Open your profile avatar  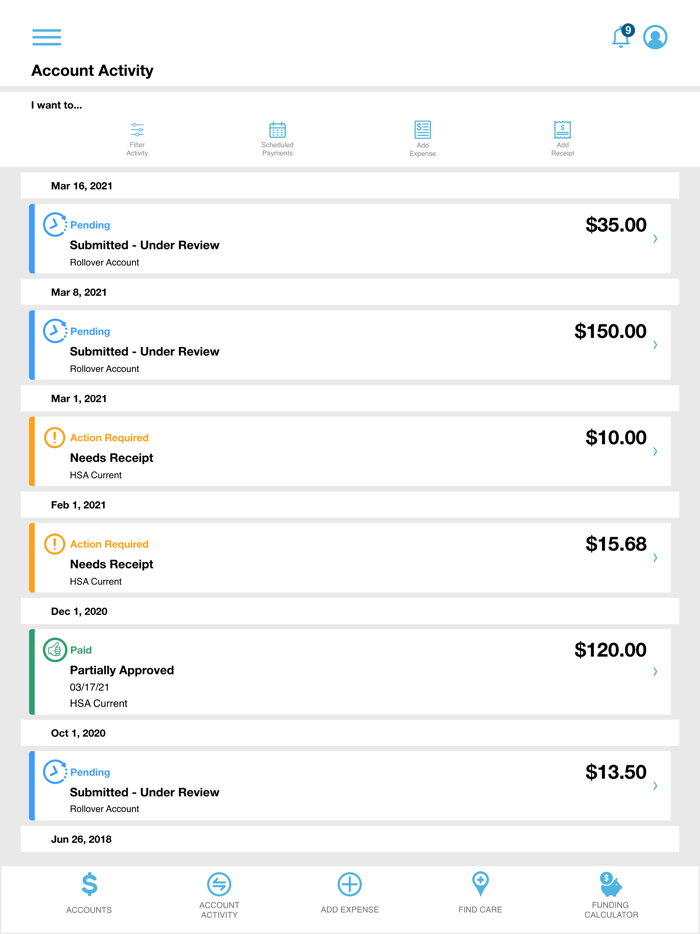tap(655, 37)
